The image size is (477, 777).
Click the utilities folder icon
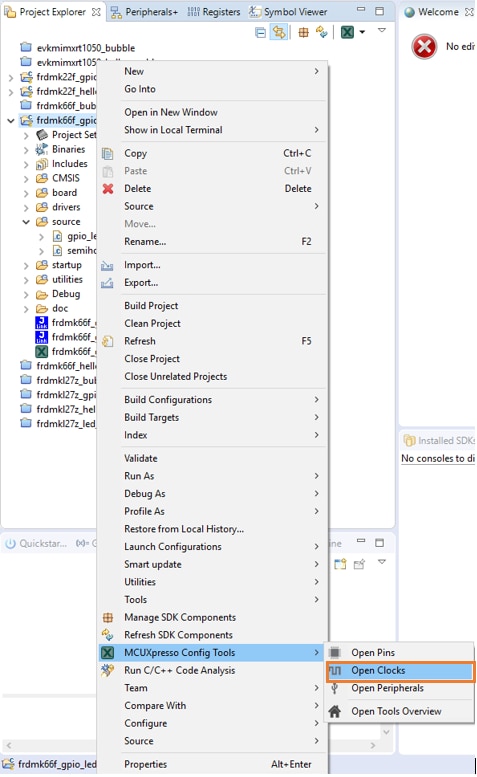click(42, 279)
